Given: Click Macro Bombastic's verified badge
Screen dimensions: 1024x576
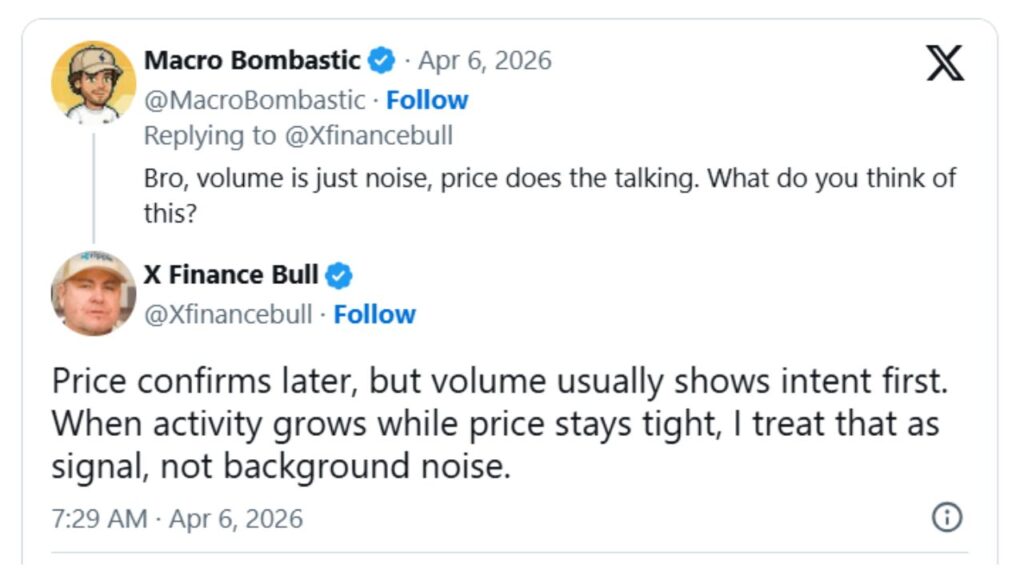Looking at the screenshot, I should [x=379, y=60].
